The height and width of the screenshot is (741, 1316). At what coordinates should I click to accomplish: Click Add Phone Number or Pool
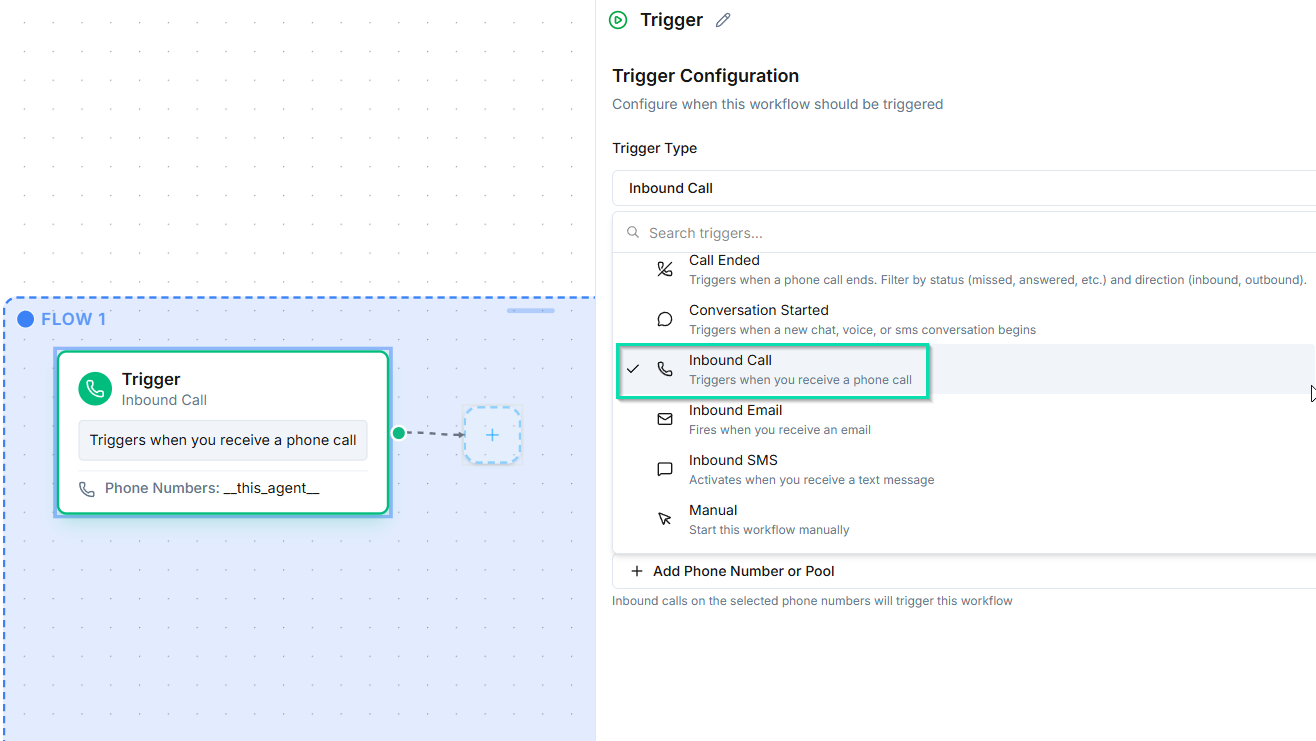click(743, 571)
